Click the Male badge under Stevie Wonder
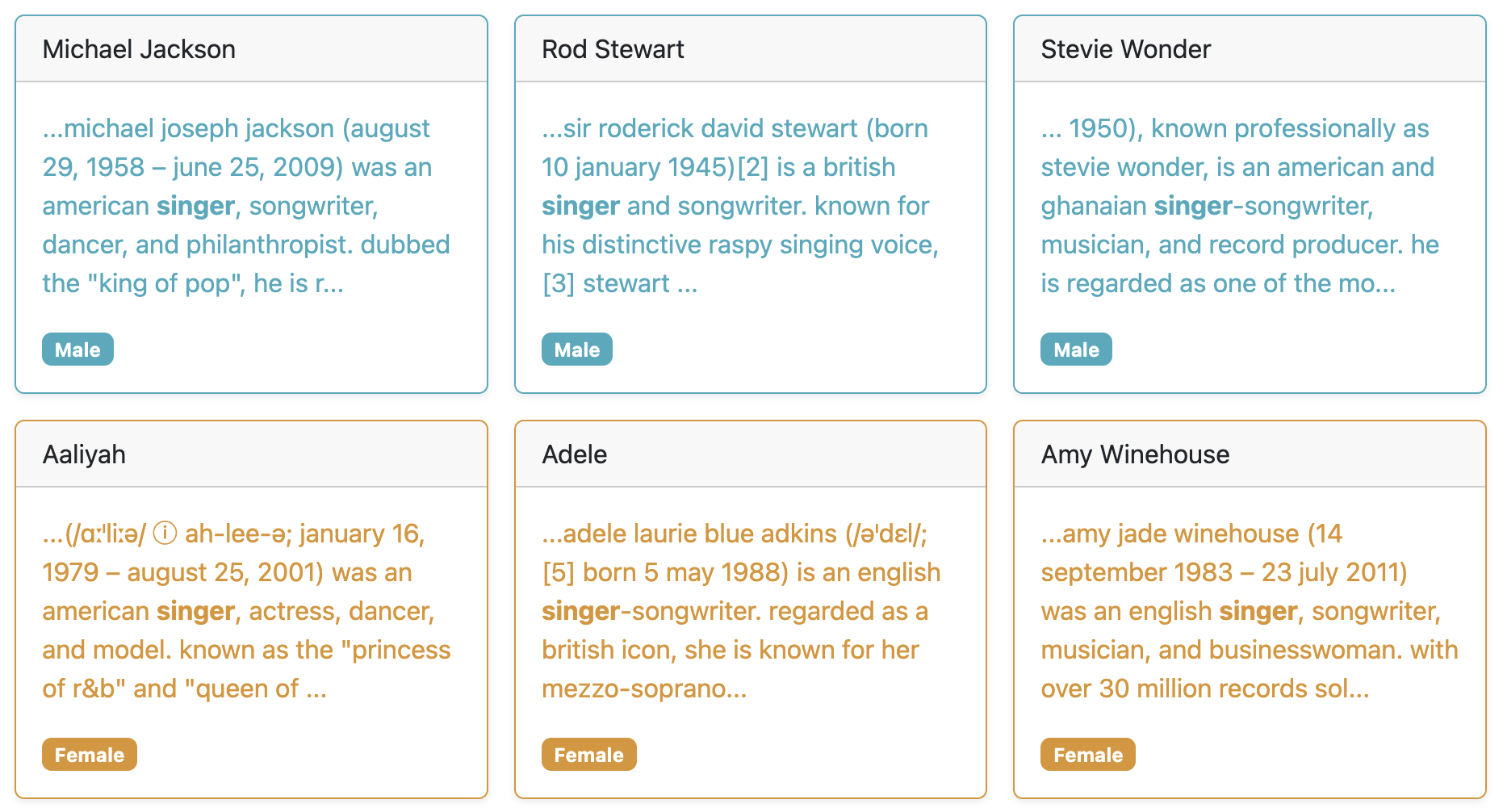Image resolution: width=1503 pixels, height=812 pixels. (1076, 349)
